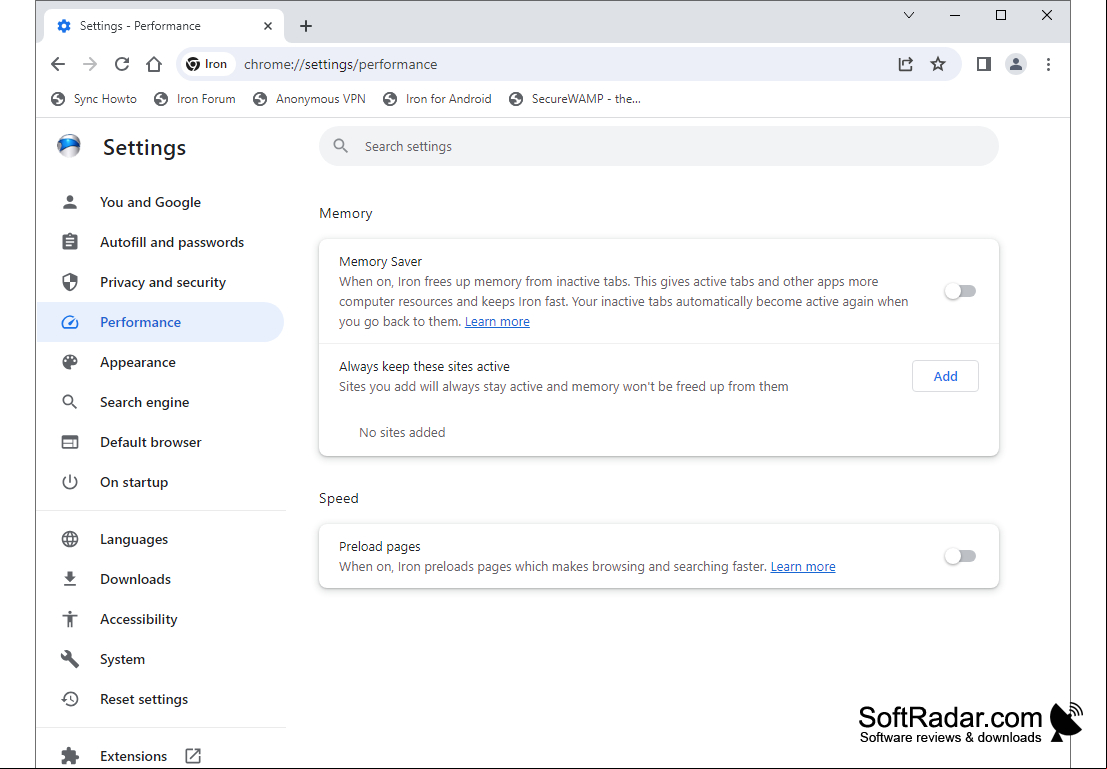Focus the Search settings field
Screen dimensions: 1107x769
pyautogui.click(x=659, y=146)
